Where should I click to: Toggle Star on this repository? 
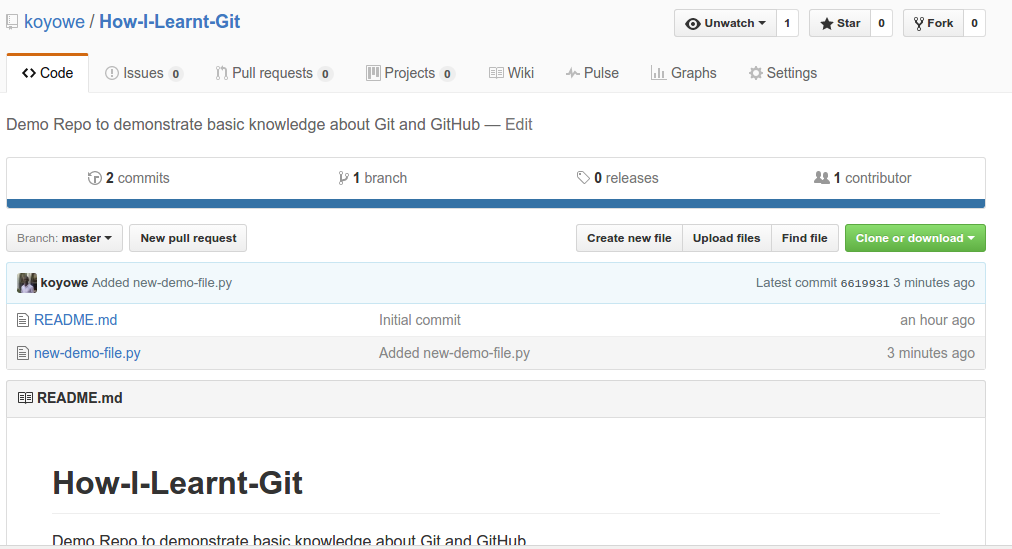pyautogui.click(x=840, y=23)
